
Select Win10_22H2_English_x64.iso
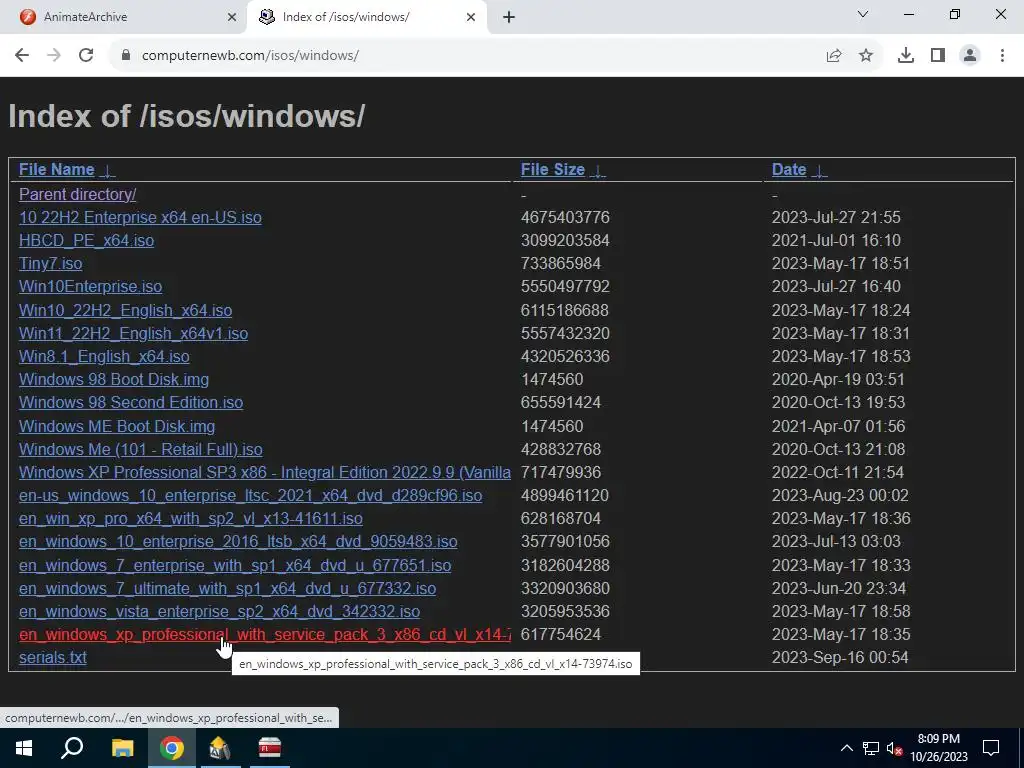pos(125,310)
